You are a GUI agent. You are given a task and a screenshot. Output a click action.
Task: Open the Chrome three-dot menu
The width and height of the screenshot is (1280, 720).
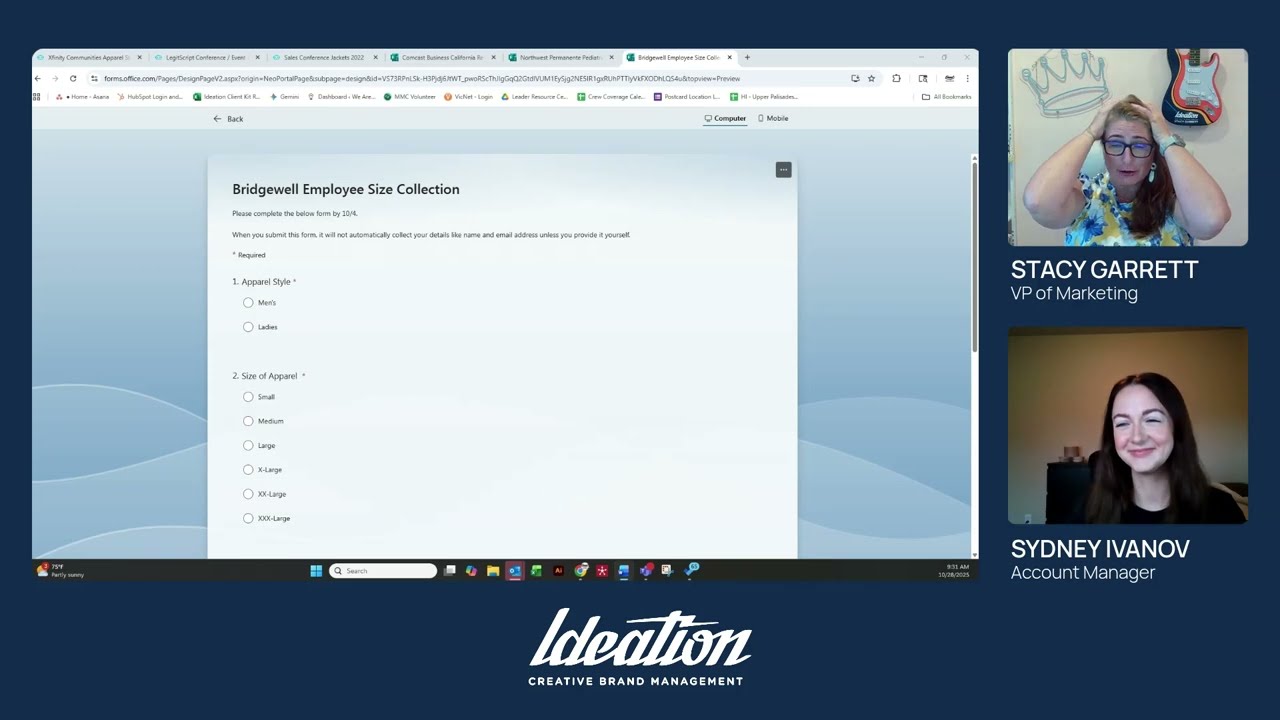click(x=967, y=78)
